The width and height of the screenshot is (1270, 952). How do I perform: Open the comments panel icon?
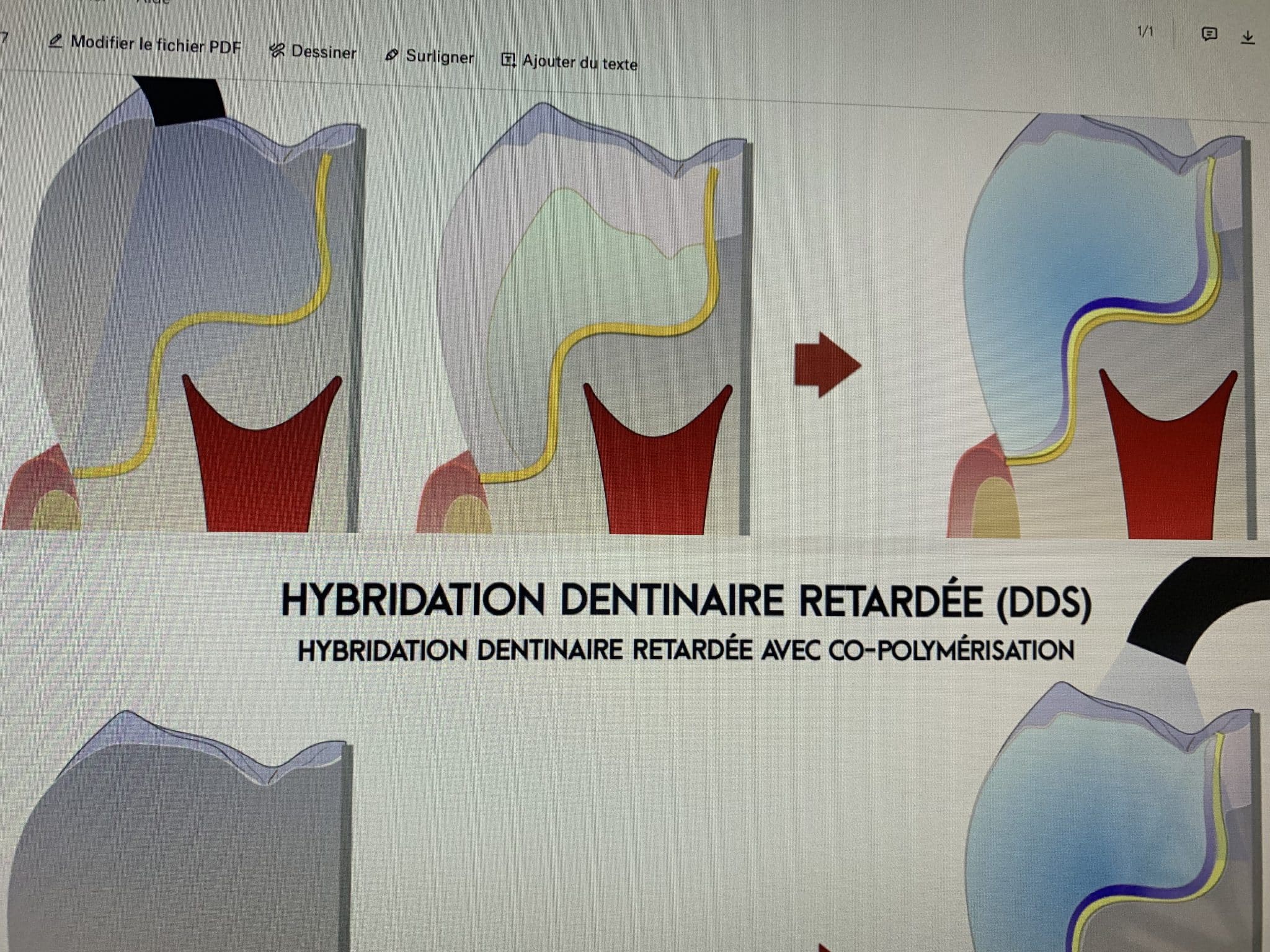pyautogui.click(x=1209, y=35)
